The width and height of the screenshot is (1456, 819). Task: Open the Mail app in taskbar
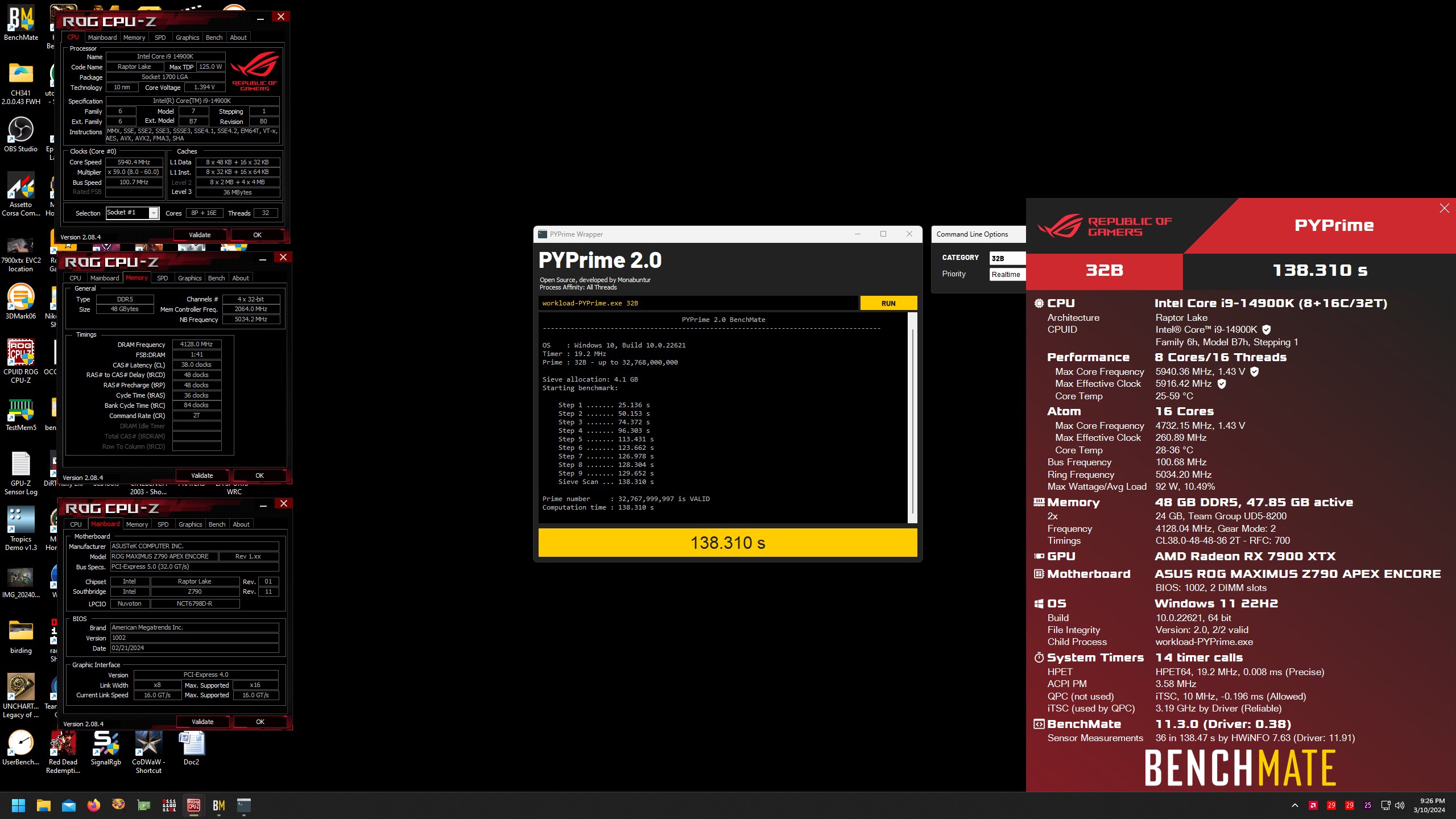coord(69,805)
